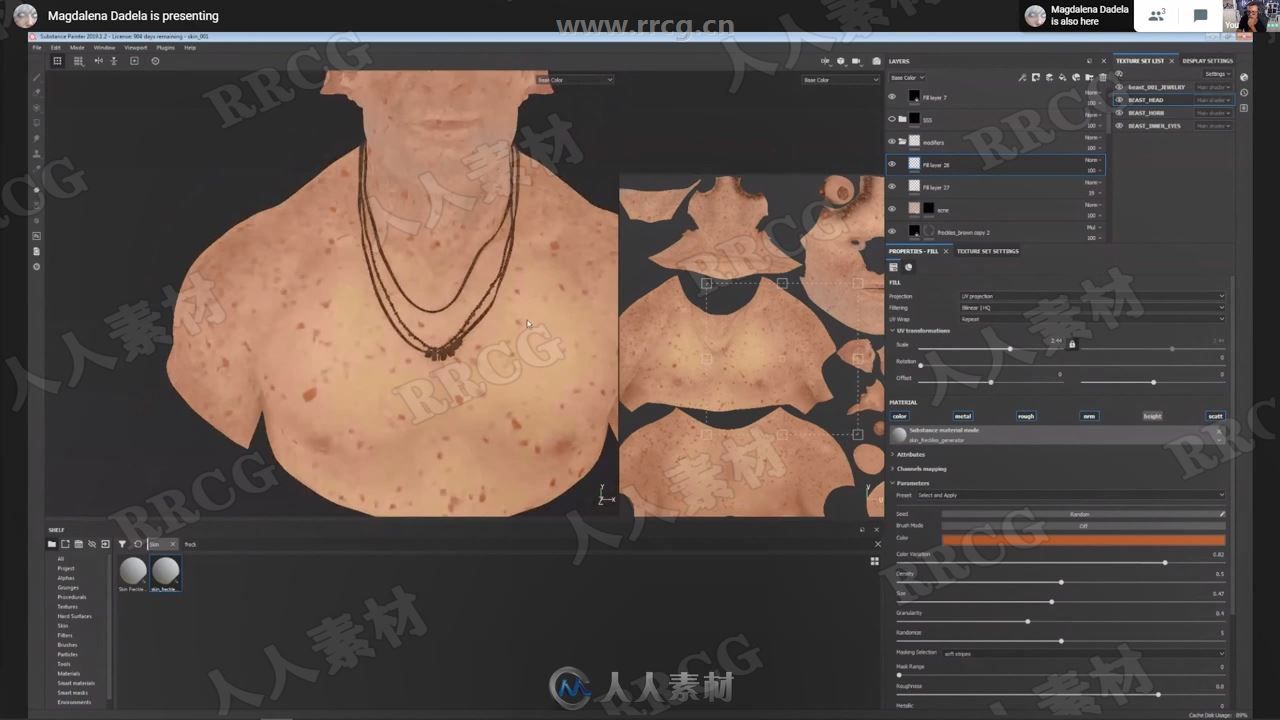Switch to the Texture Set Settings tab
1280x720 pixels.
tap(988, 251)
